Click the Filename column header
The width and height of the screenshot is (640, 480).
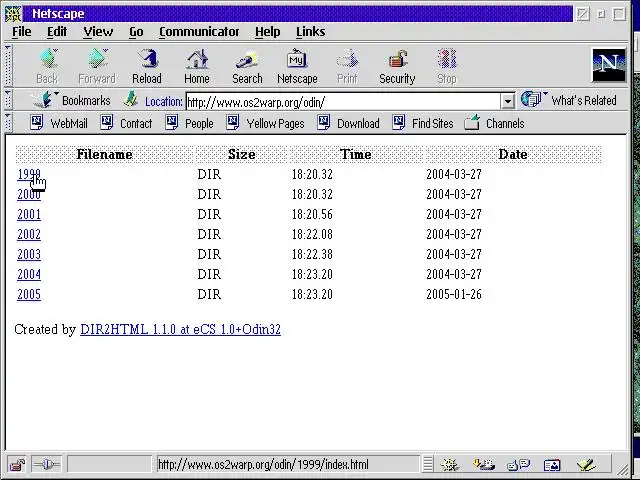click(104, 154)
